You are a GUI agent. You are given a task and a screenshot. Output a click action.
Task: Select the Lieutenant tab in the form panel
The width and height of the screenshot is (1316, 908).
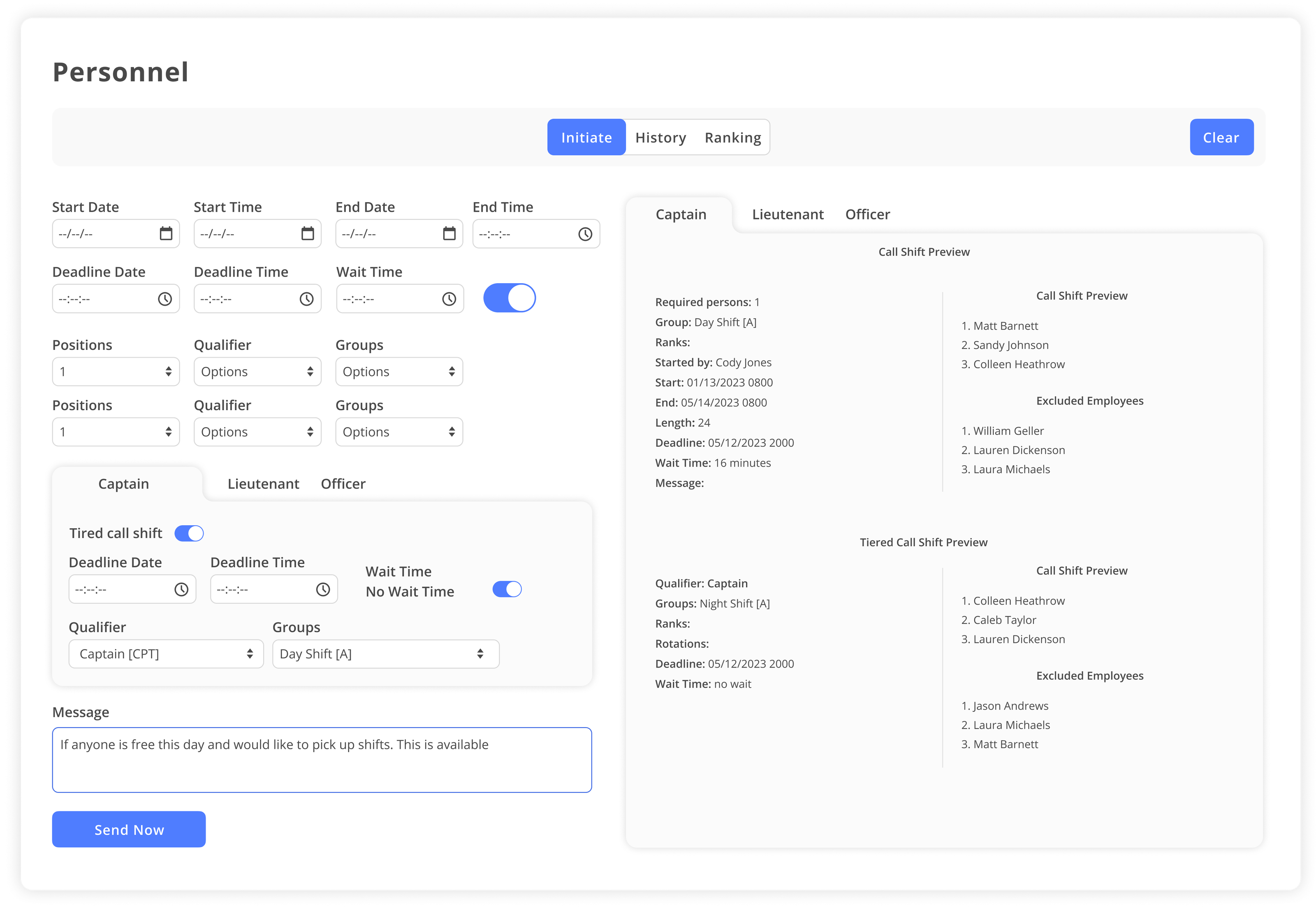[x=263, y=483]
